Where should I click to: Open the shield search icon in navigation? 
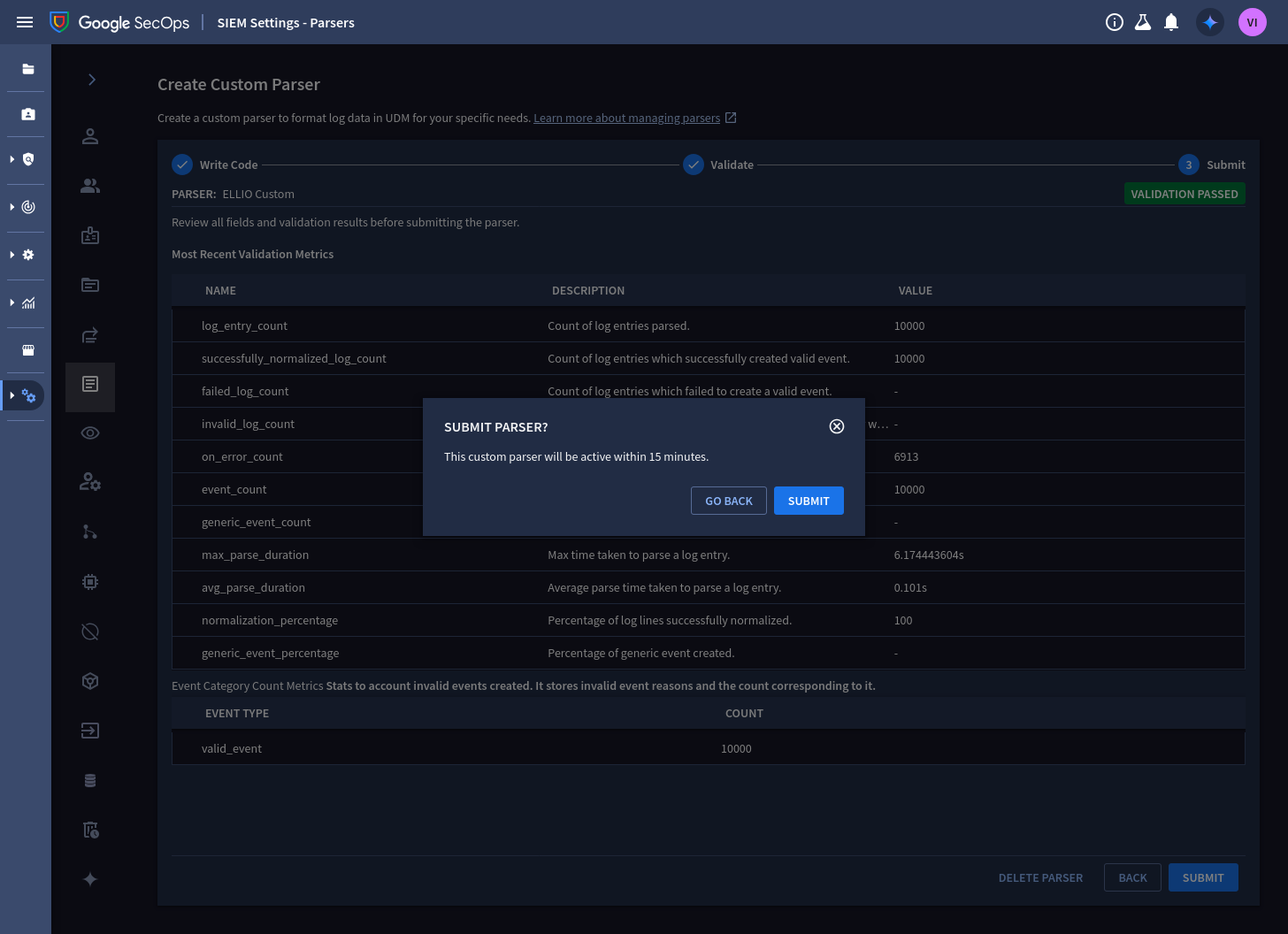pos(28,159)
